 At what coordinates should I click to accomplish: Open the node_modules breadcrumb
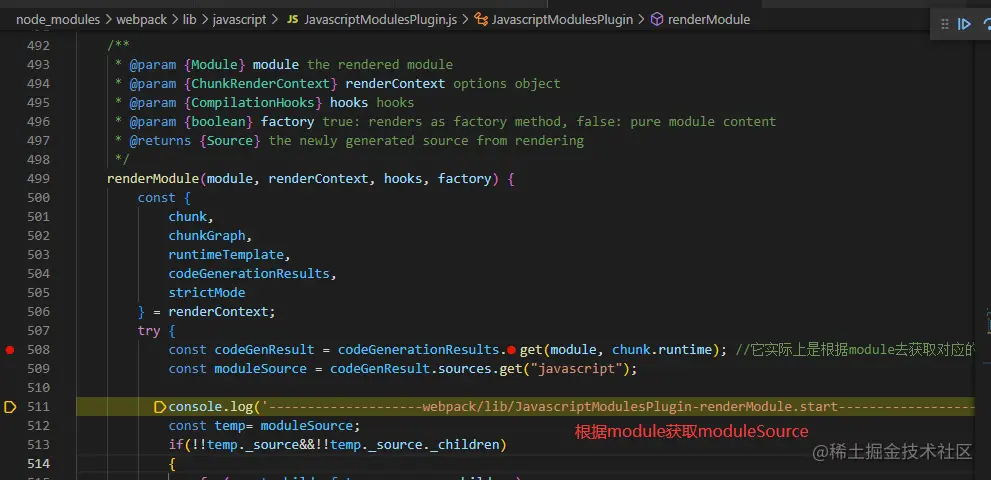click(x=58, y=20)
